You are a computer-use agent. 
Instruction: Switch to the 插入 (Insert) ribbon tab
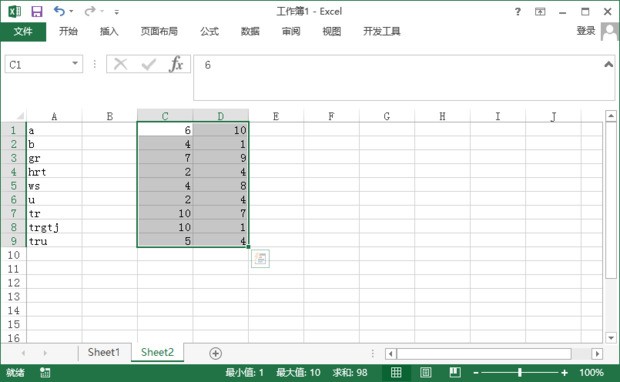pyautogui.click(x=109, y=31)
